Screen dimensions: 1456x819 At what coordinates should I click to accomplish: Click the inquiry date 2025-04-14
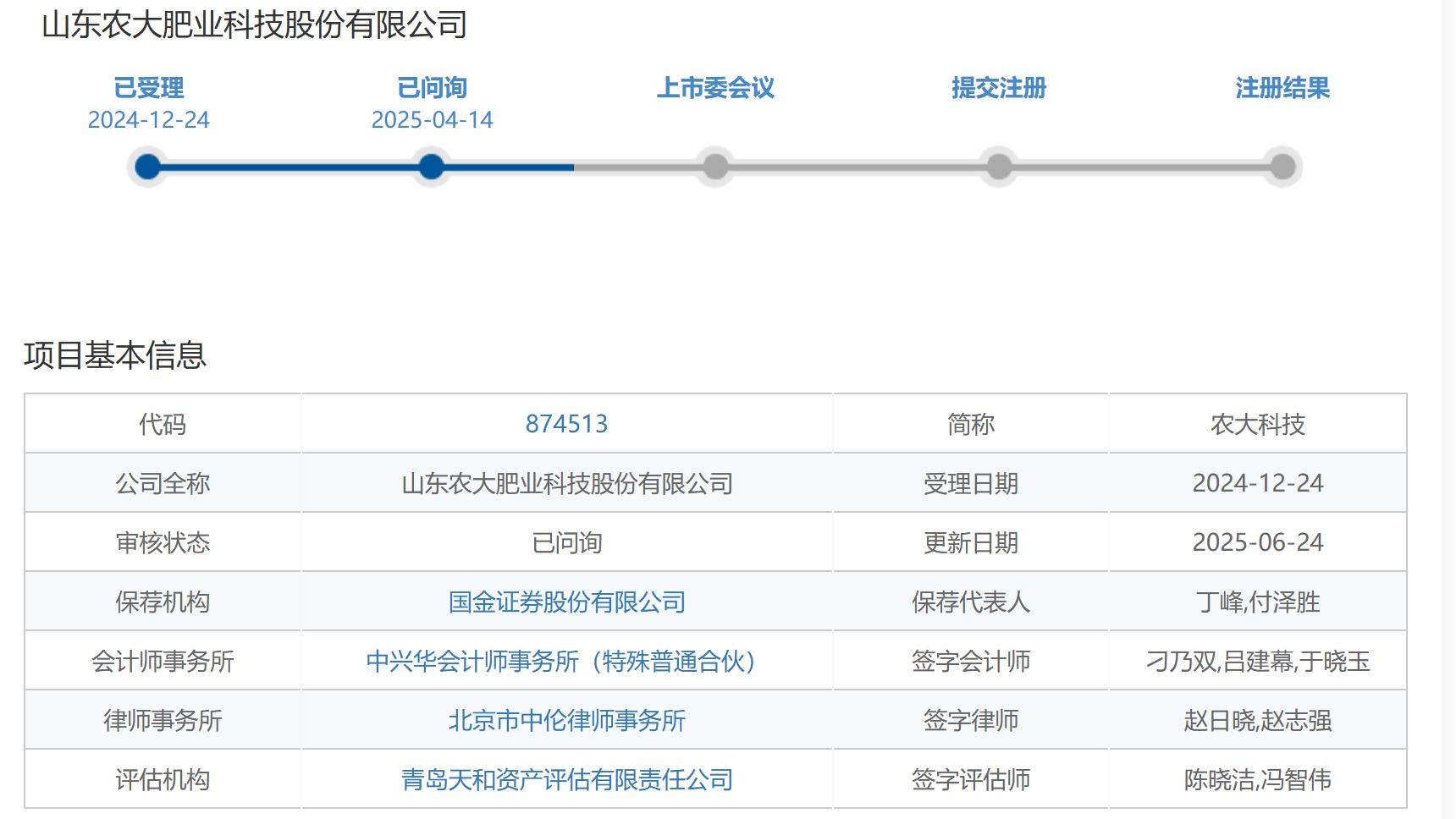(432, 120)
